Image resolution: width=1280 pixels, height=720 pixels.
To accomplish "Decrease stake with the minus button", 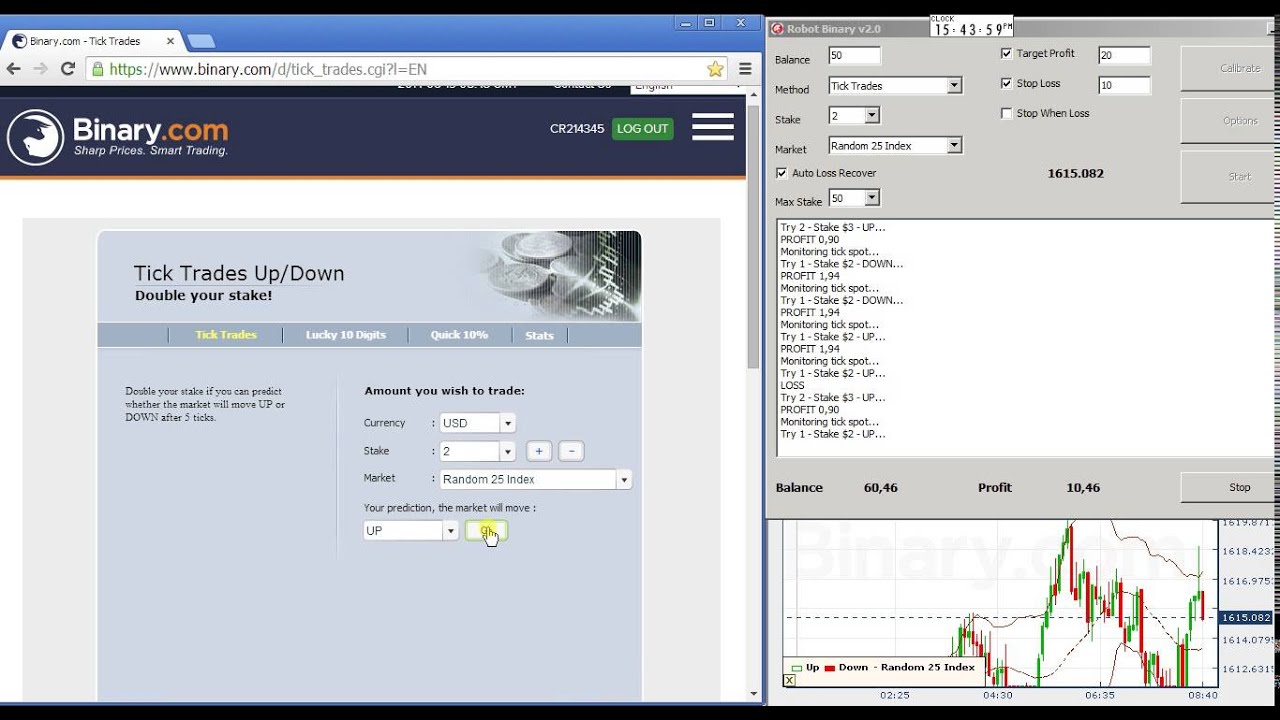I will pos(571,451).
